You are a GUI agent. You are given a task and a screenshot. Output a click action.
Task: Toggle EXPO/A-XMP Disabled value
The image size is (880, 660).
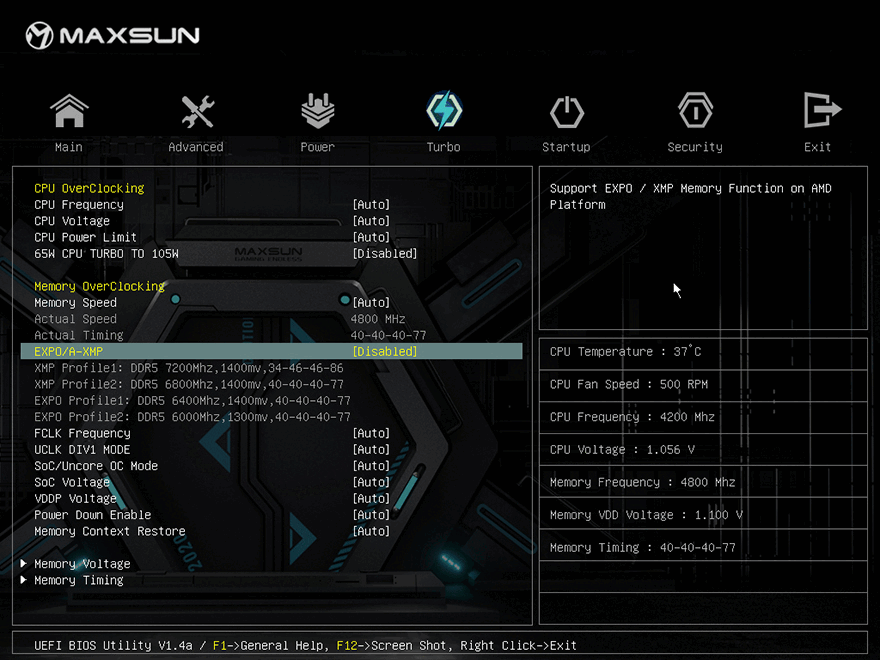coord(385,352)
